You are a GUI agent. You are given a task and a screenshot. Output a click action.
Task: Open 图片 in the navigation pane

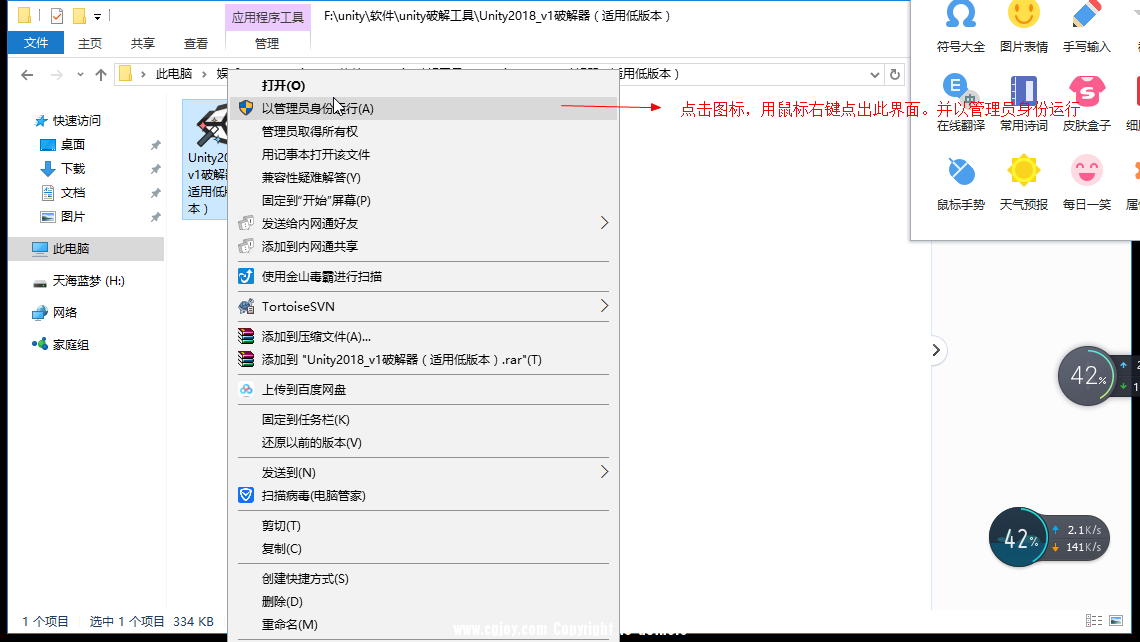(73, 217)
